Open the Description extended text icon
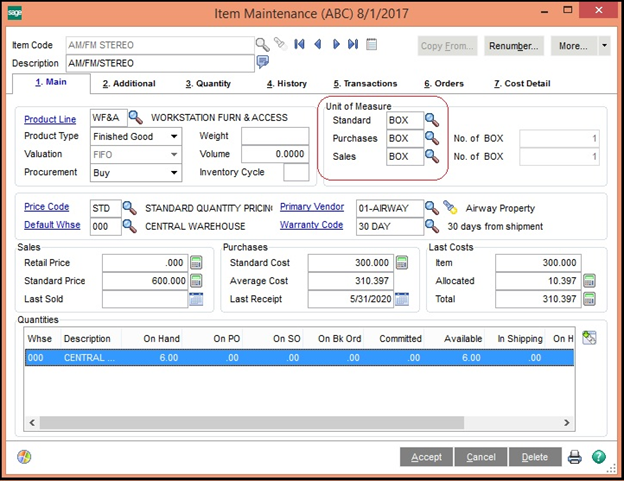624x481 pixels. 263,62
